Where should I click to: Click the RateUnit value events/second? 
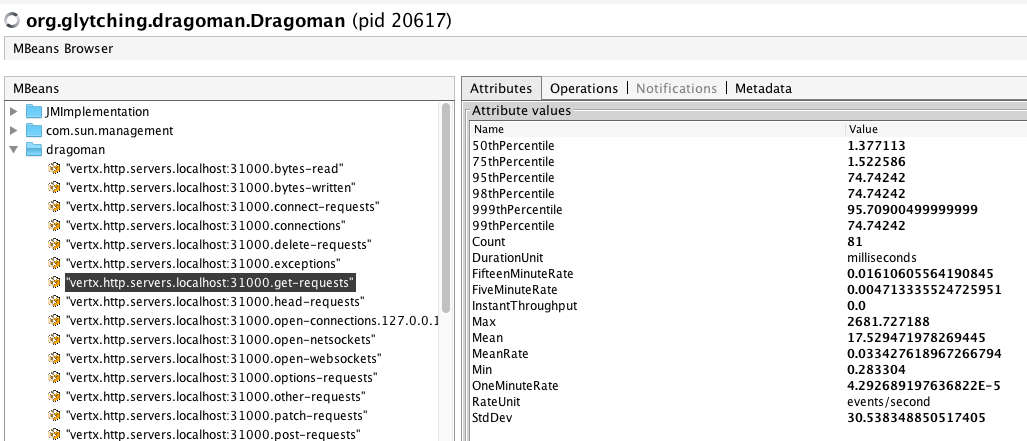[888, 402]
